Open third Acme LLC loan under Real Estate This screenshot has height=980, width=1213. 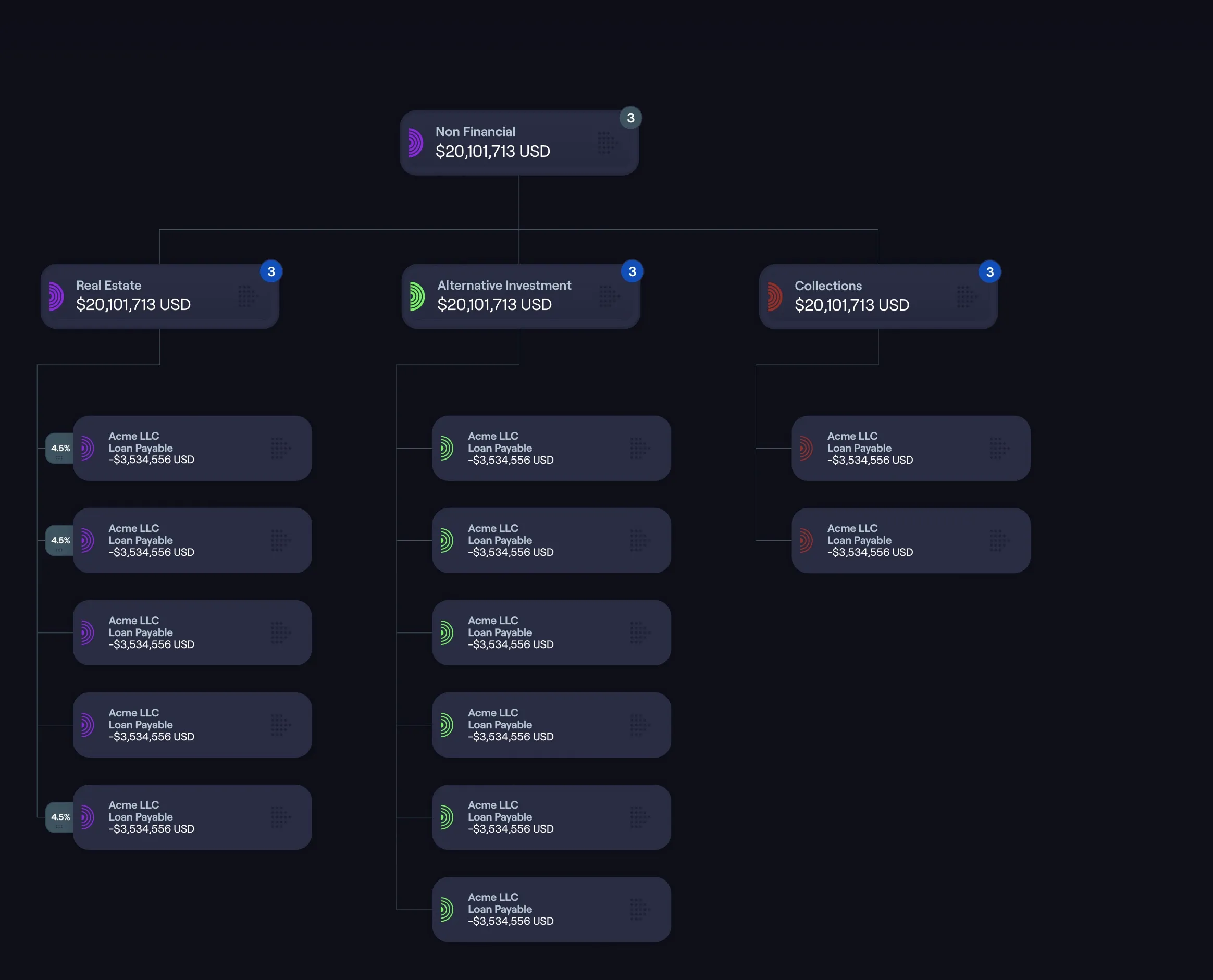[192, 632]
